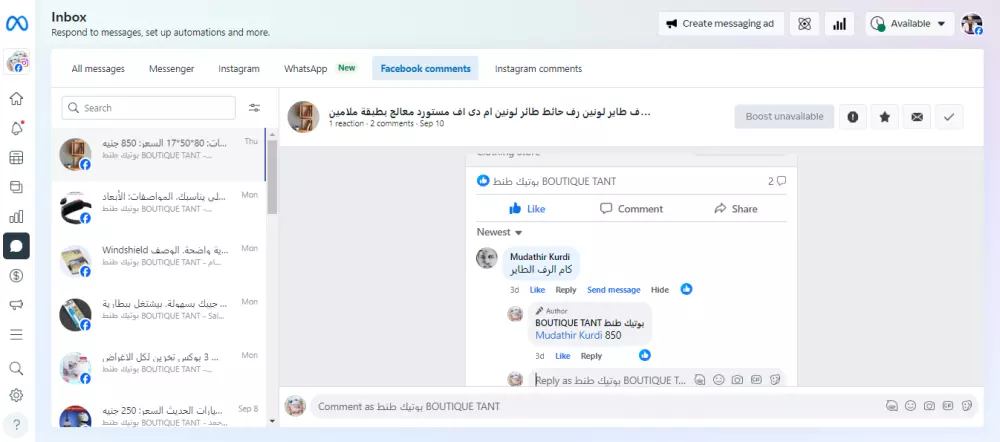Screen dimensions: 1000x442
Task: Click Reply under BOUTIQUE TANT's 850 reply
Action: [591, 356]
